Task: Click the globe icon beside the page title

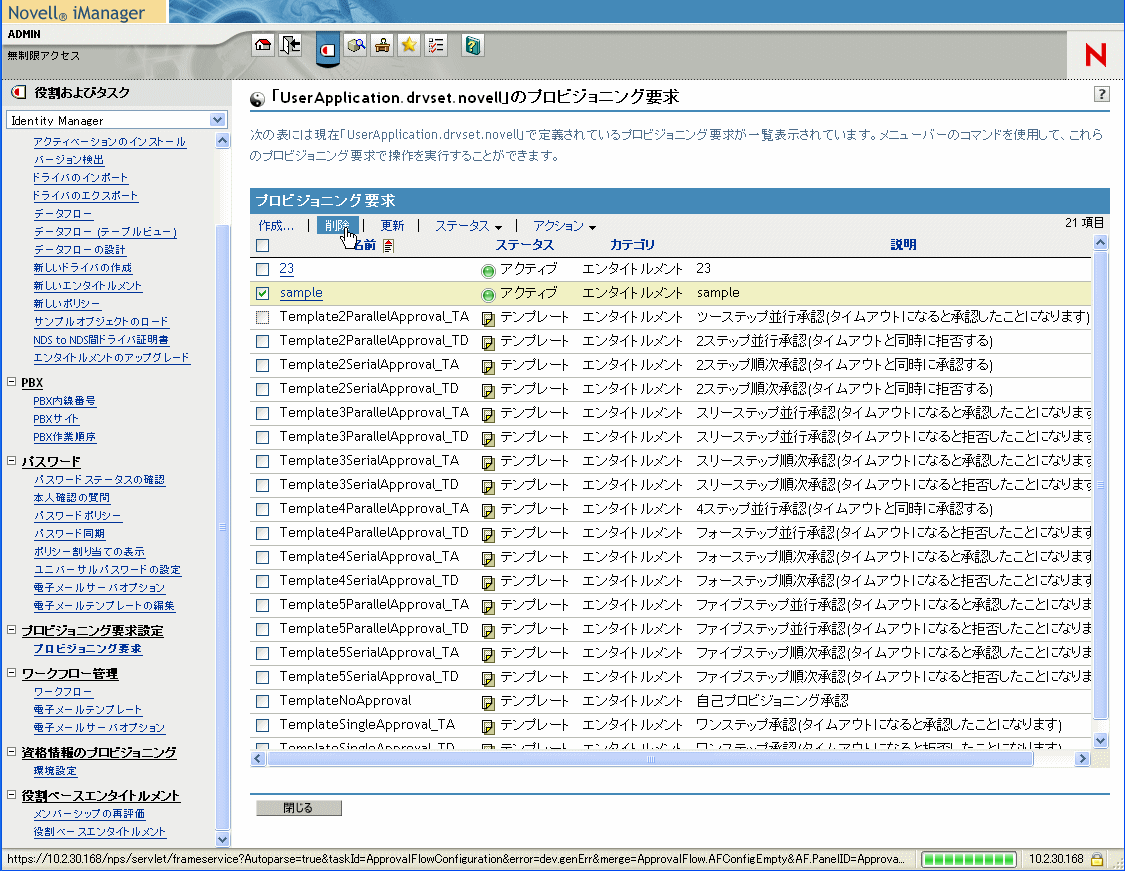Action: click(x=257, y=99)
